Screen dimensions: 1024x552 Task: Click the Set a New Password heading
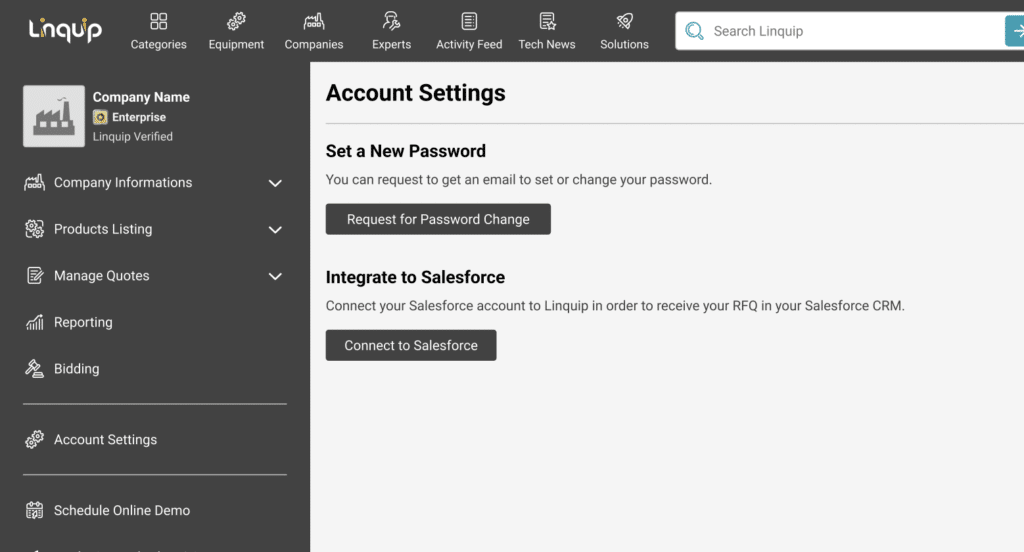point(406,151)
